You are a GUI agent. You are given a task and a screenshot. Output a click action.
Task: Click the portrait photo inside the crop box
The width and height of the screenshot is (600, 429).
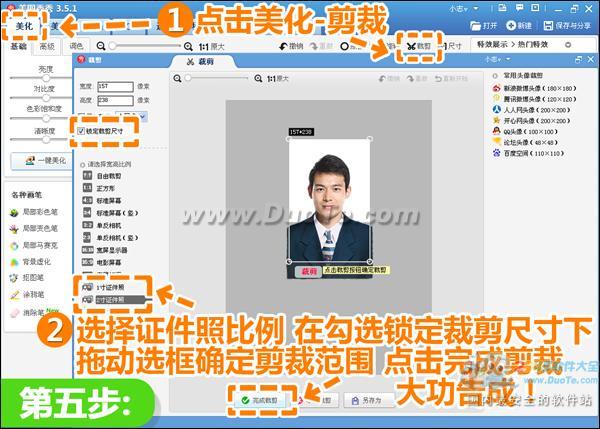tap(329, 201)
